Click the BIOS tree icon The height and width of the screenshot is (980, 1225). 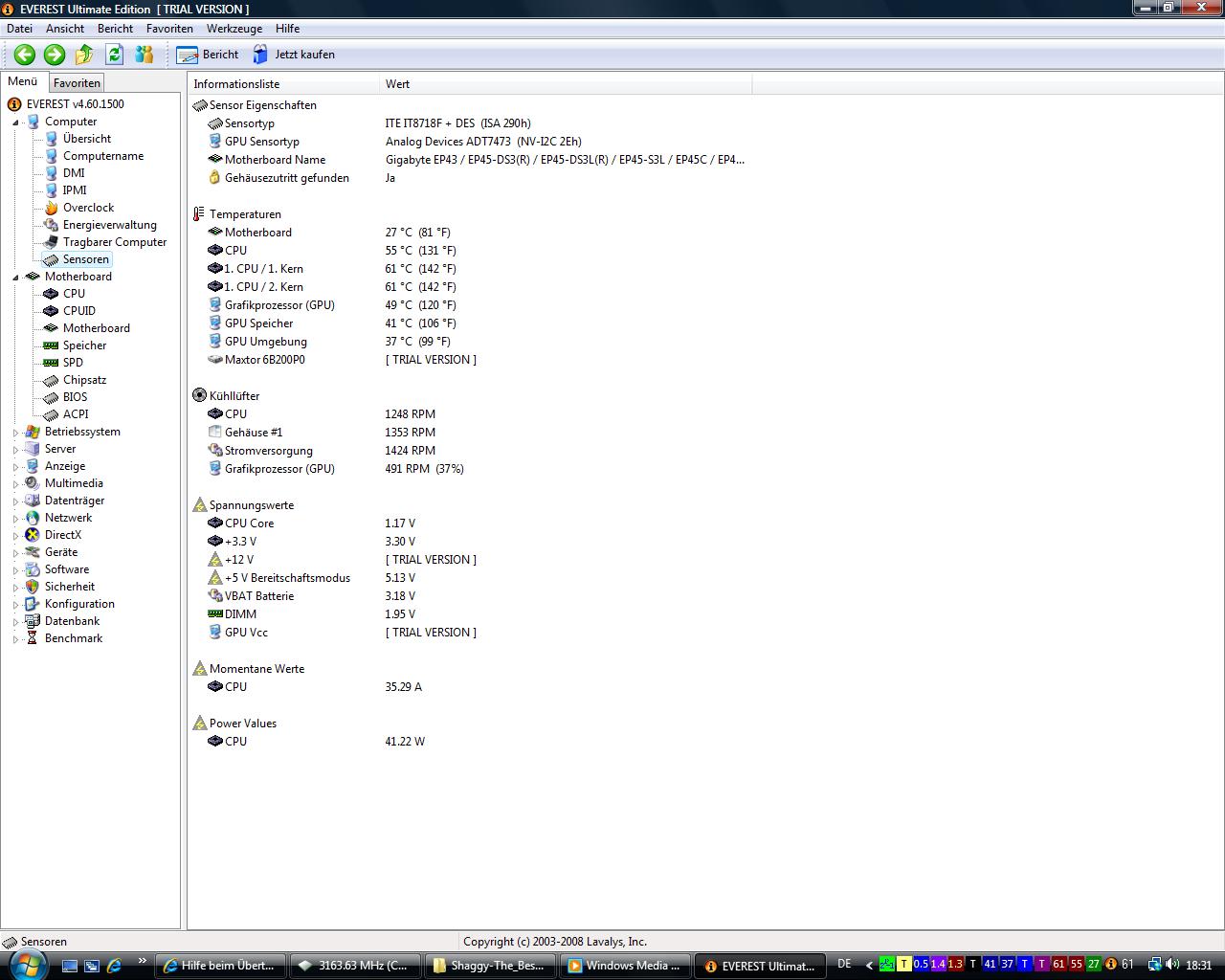point(51,397)
